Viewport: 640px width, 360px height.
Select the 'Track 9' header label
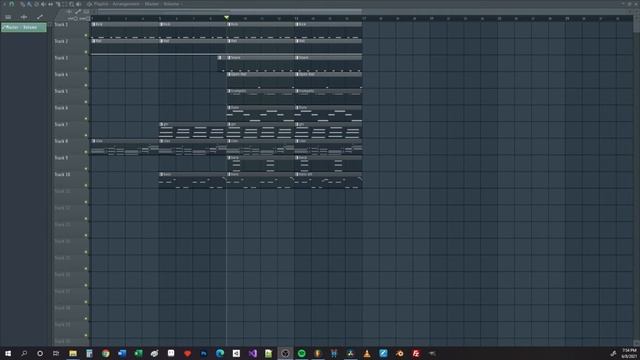[x=61, y=158]
